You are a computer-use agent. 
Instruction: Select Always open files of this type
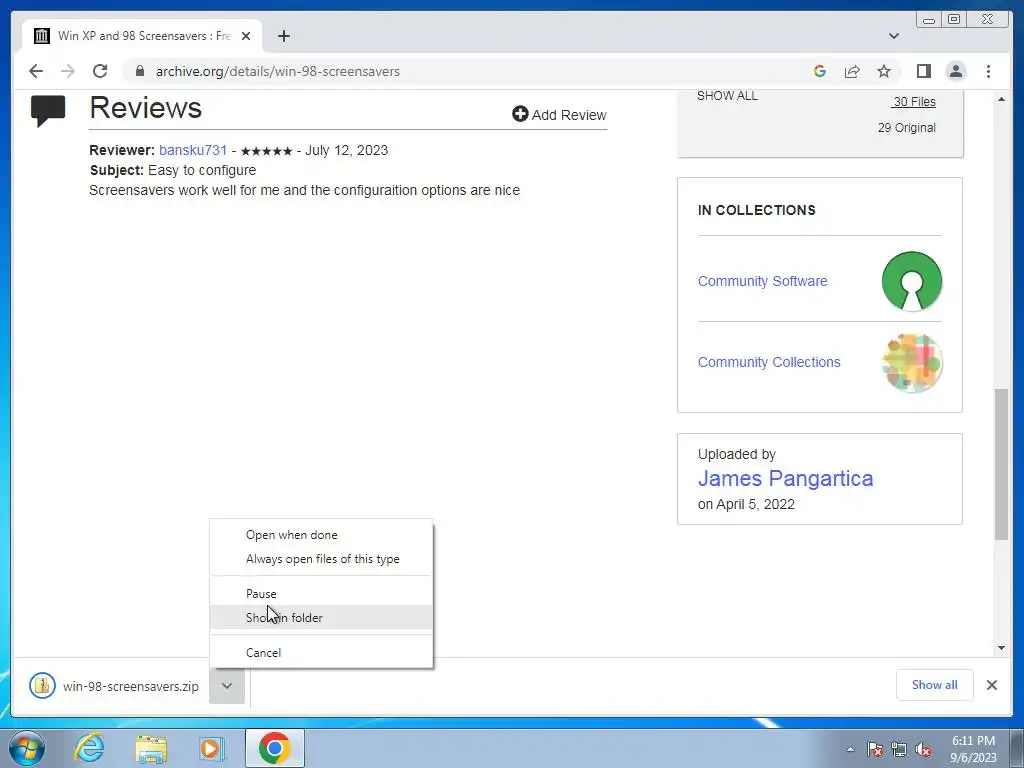321,559
